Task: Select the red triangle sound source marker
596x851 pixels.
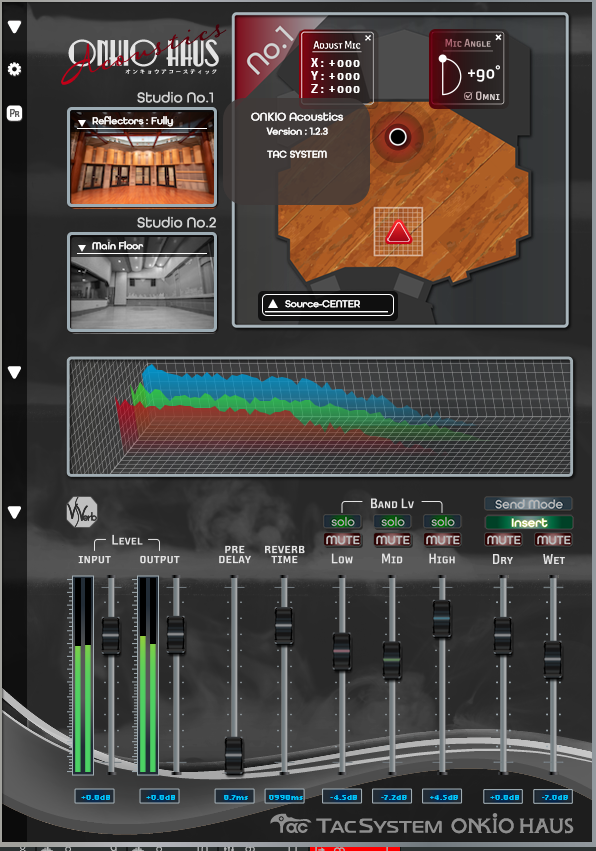Action: click(x=398, y=232)
